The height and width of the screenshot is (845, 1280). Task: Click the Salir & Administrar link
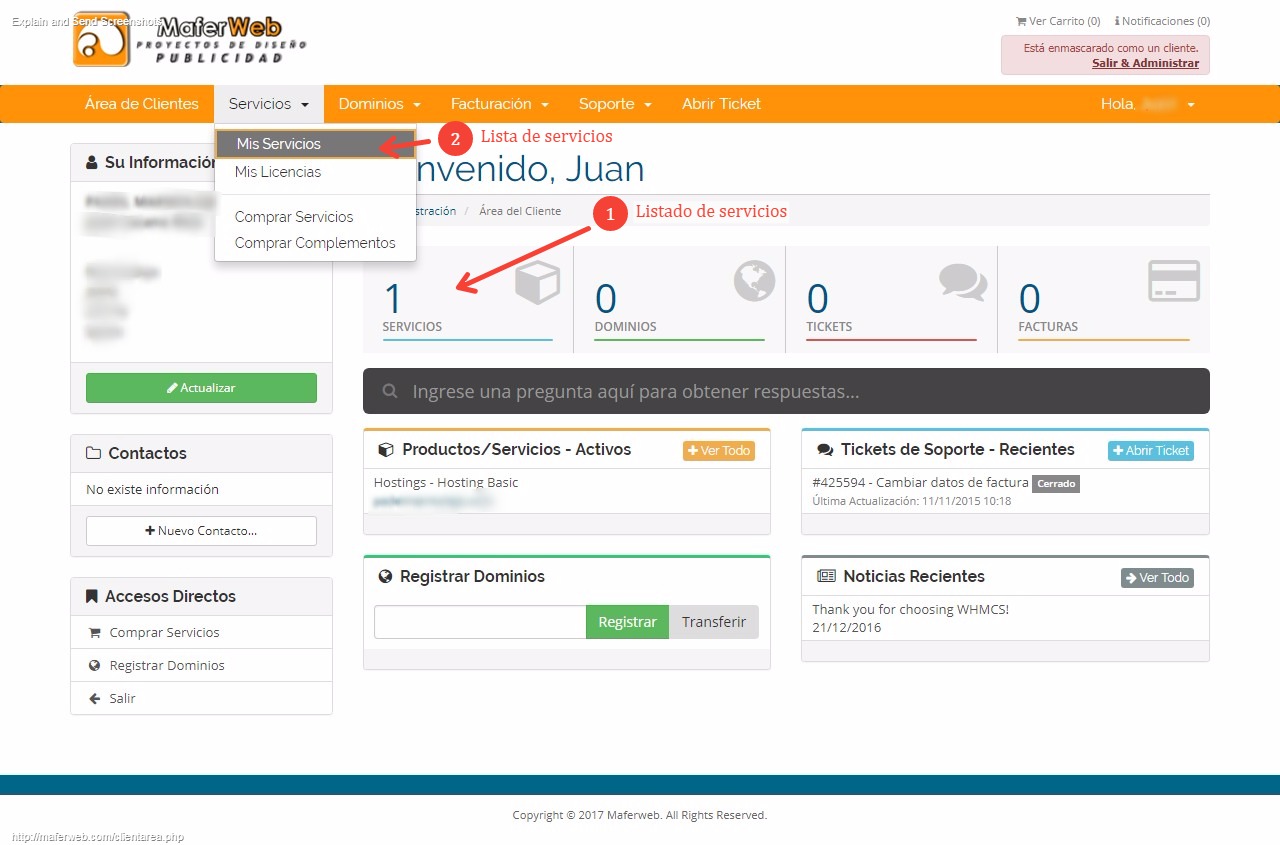coord(1145,63)
